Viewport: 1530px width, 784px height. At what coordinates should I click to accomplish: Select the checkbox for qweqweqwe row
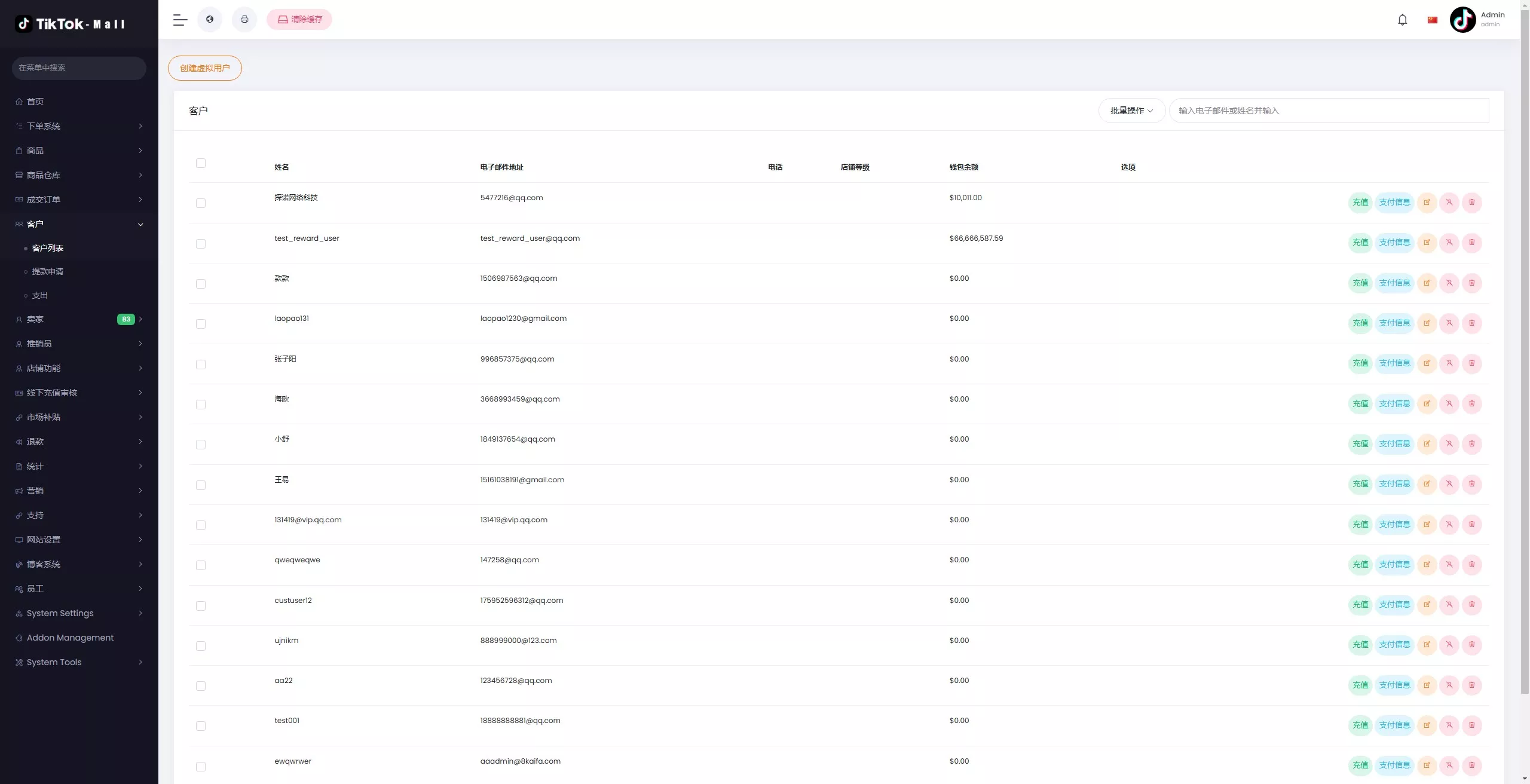[x=201, y=565]
